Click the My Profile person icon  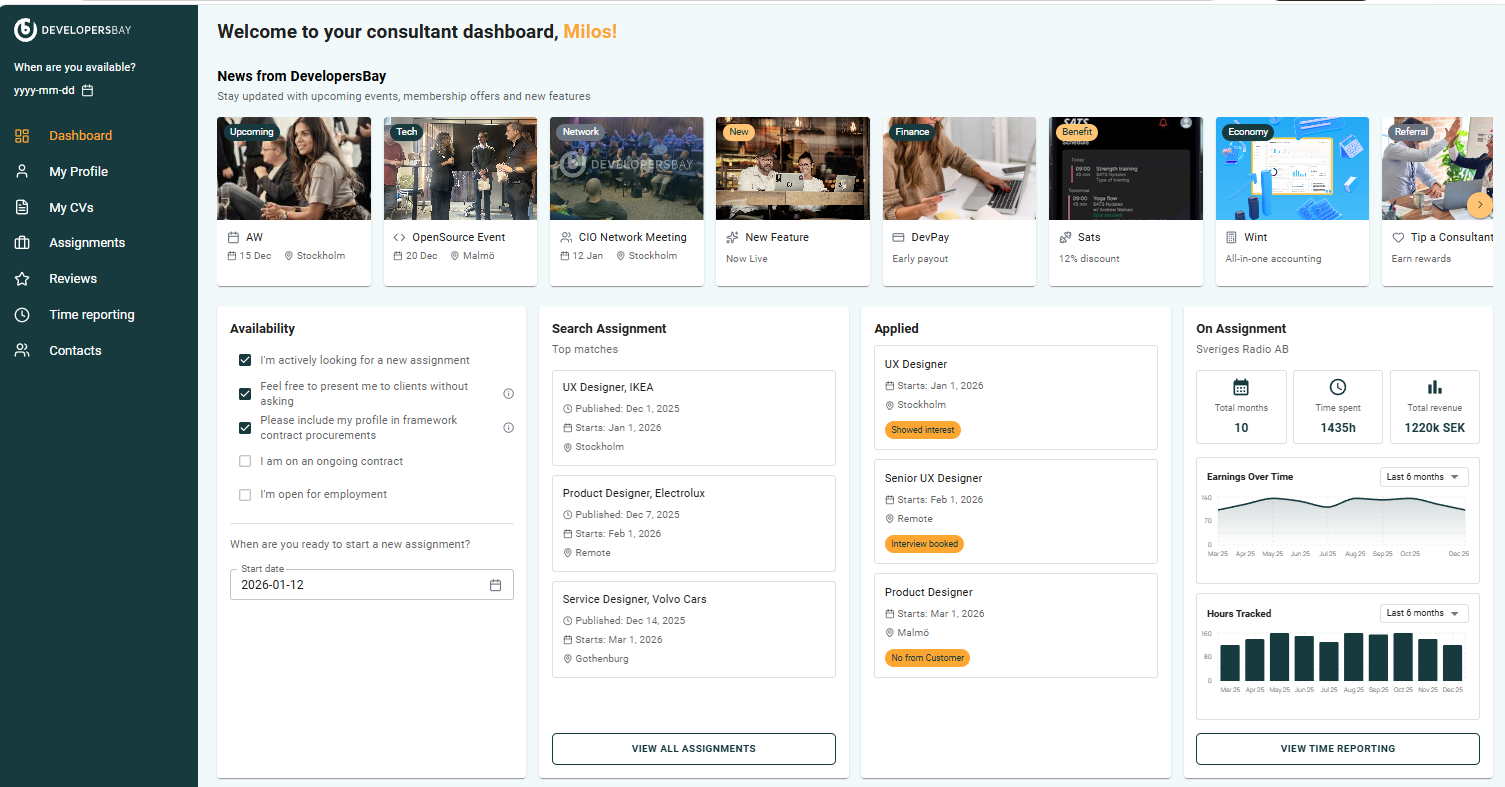click(x=22, y=172)
